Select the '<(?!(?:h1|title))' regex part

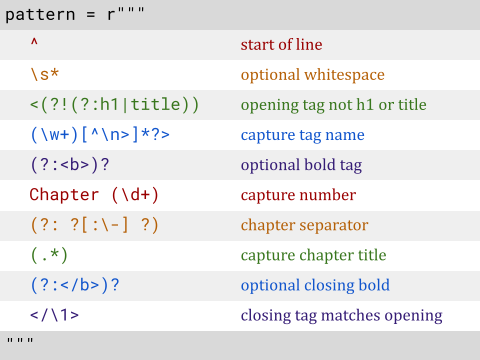tap(115, 105)
